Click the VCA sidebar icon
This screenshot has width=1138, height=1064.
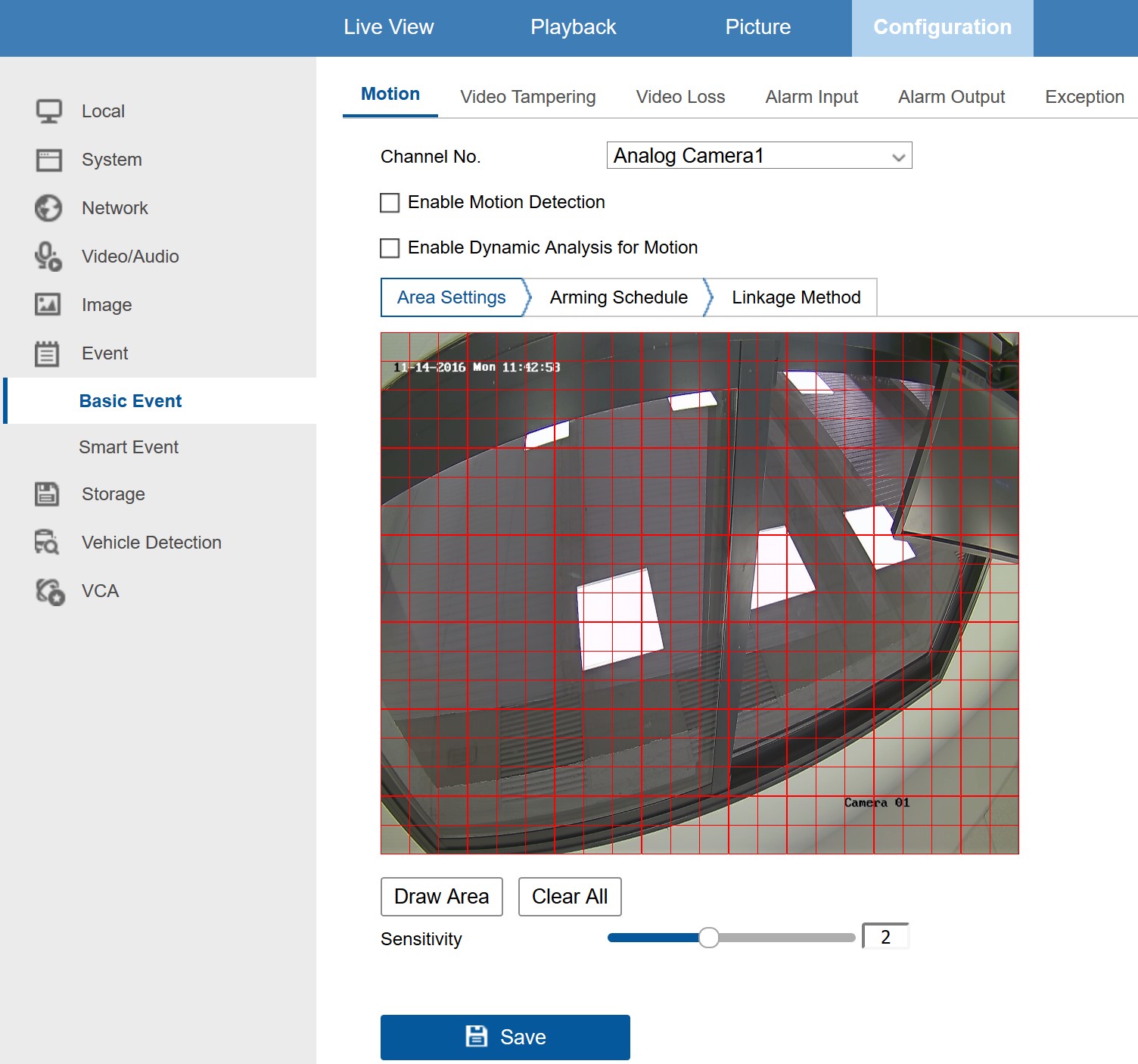point(50,591)
